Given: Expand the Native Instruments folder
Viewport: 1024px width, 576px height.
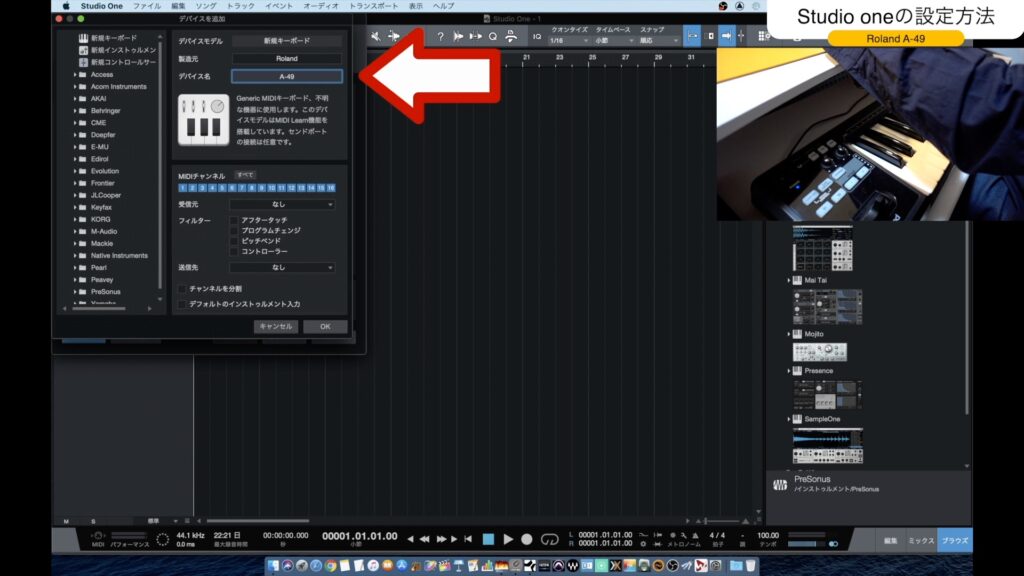Looking at the screenshot, I should coord(75,255).
